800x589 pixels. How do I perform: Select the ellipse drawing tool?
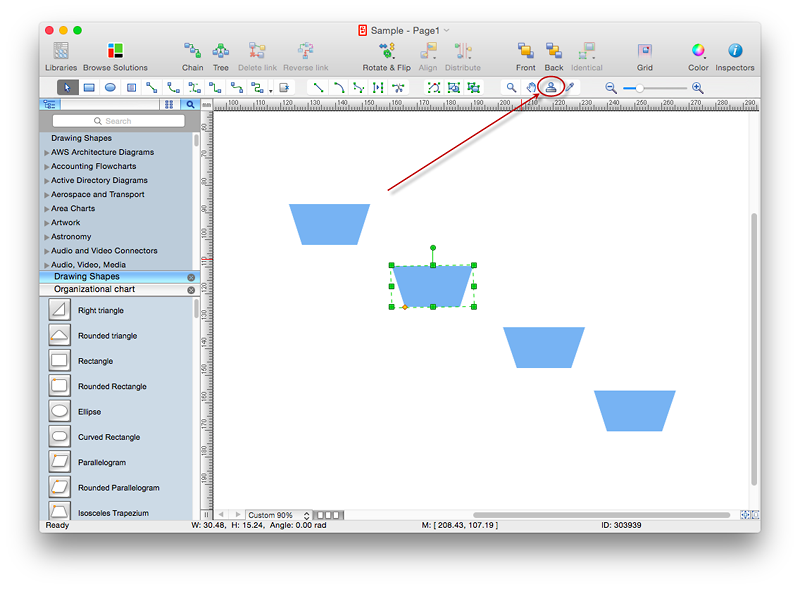tap(110, 88)
